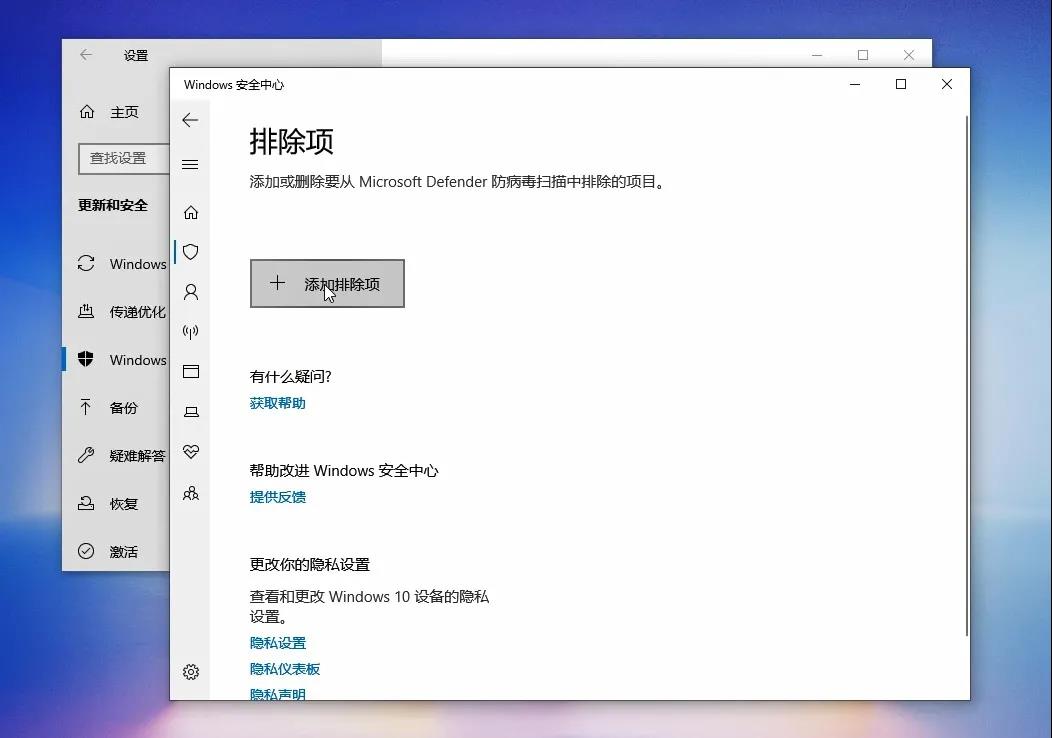Screen dimensions: 1052x738
Task: Open the 获取帮助 link
Action: [278, 403]
